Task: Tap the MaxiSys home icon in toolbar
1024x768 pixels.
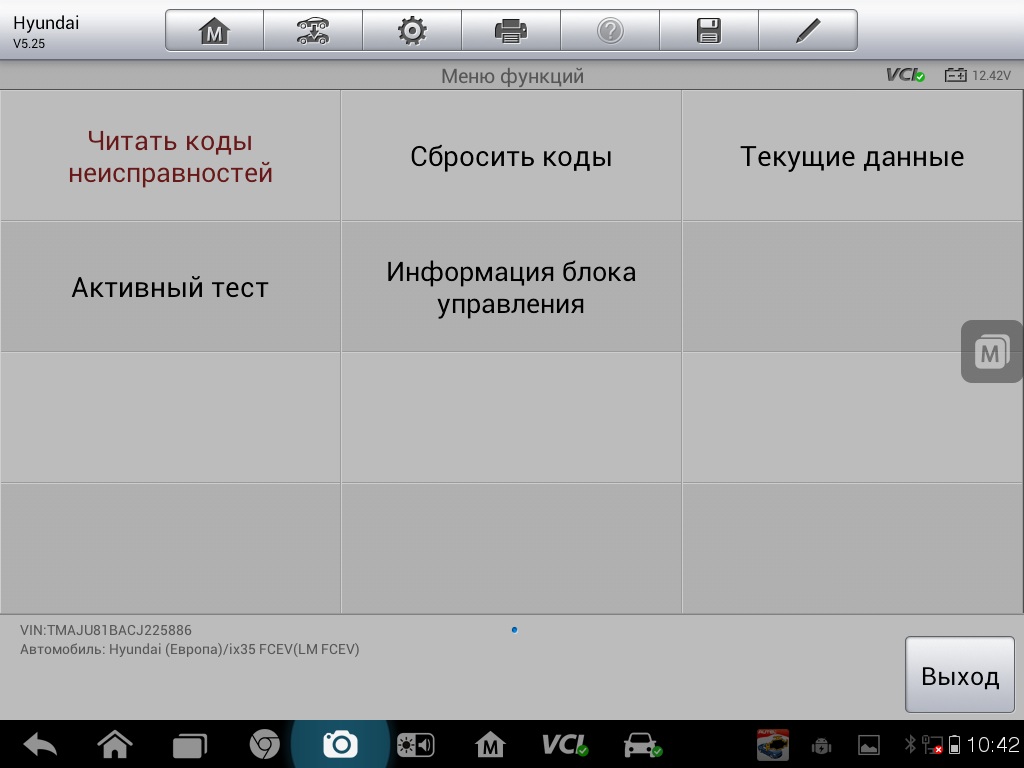Action: (x=214, y=31)
